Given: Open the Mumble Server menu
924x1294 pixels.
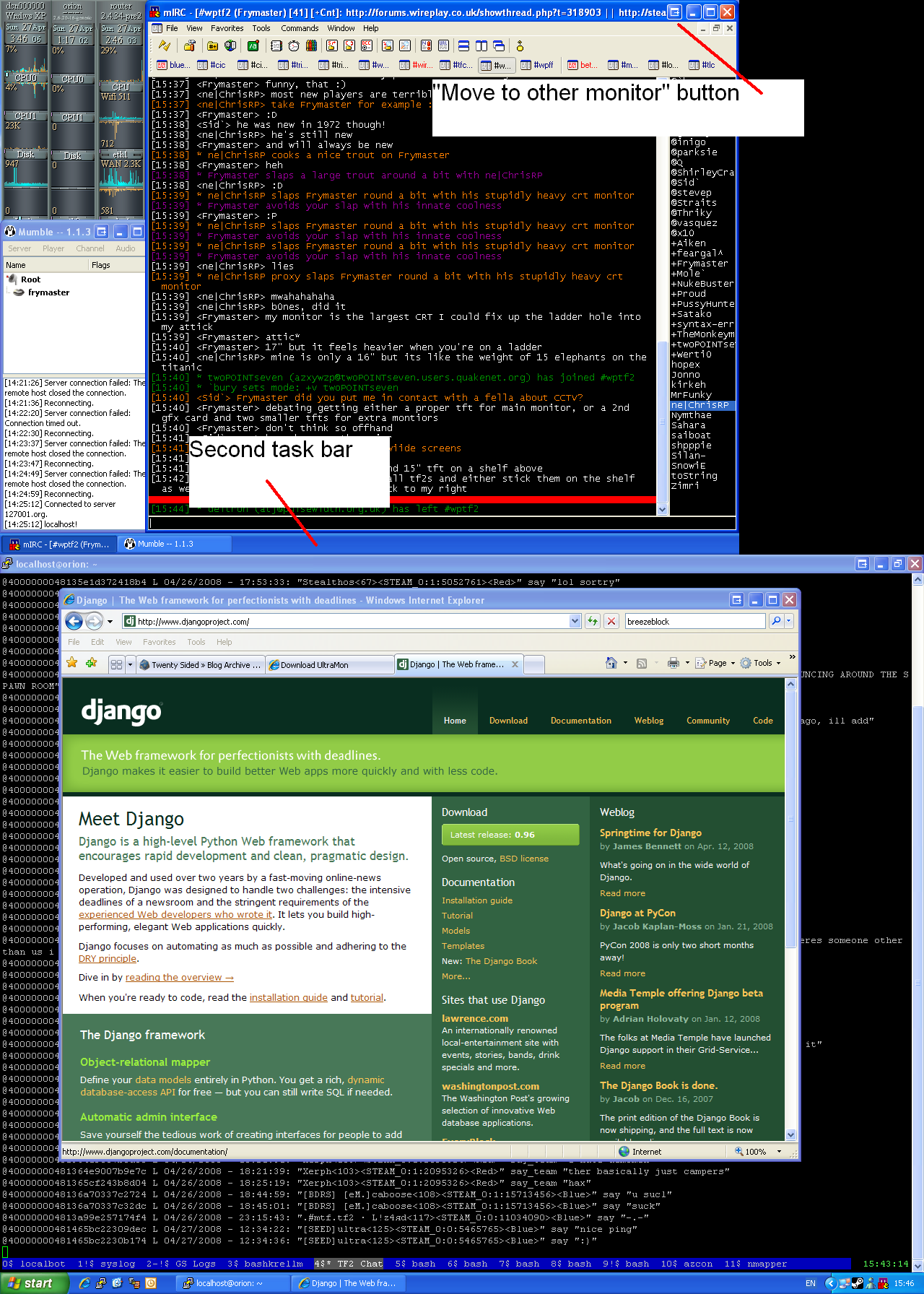Looking at the screenshot, I should [19, 248].
